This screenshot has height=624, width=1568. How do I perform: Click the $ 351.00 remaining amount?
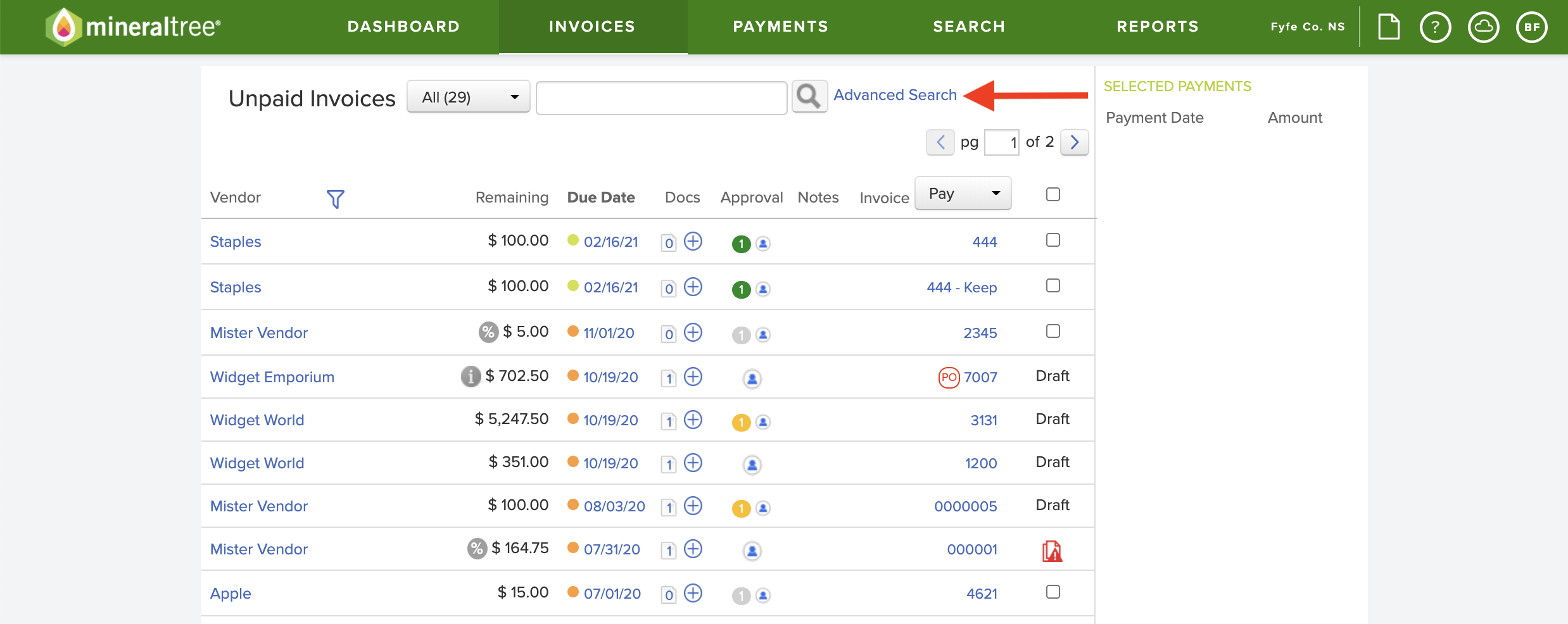[x=518, y=462]
